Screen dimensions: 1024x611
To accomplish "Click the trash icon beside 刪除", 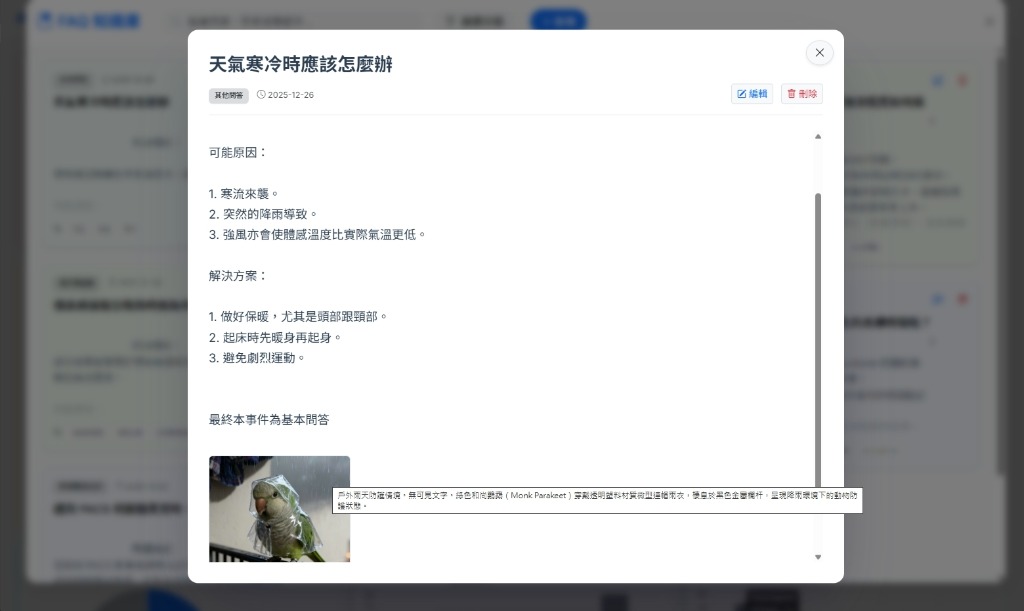I will (x=791, y=93).
